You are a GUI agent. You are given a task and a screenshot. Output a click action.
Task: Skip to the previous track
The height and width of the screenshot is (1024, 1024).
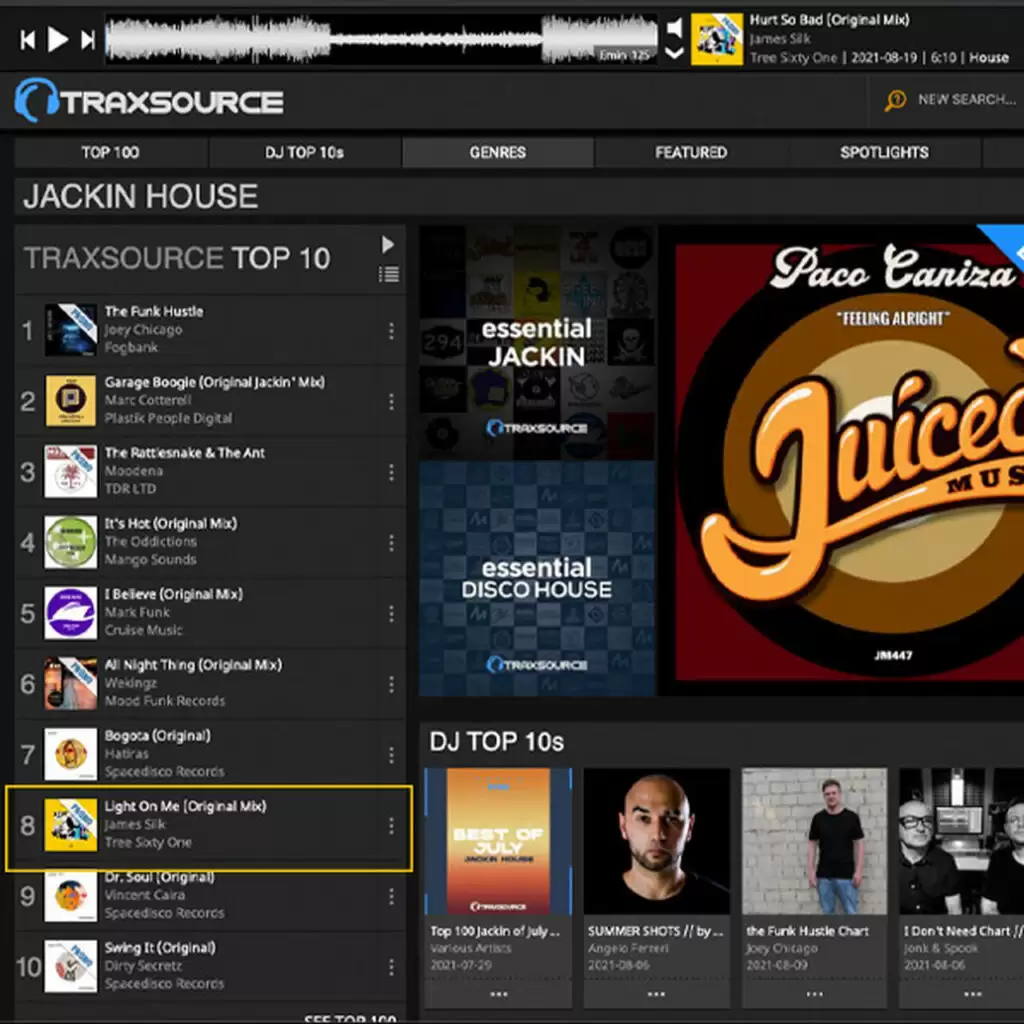coord(28,40)
